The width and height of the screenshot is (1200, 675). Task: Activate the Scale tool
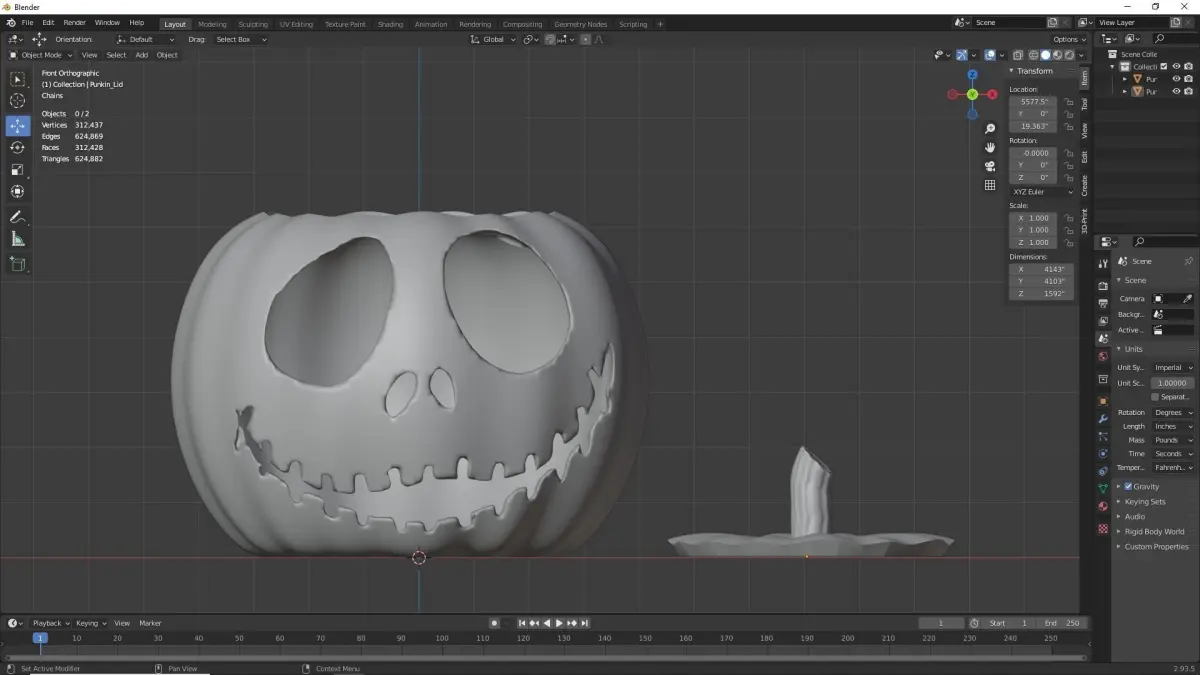click(x=17, y=170)
